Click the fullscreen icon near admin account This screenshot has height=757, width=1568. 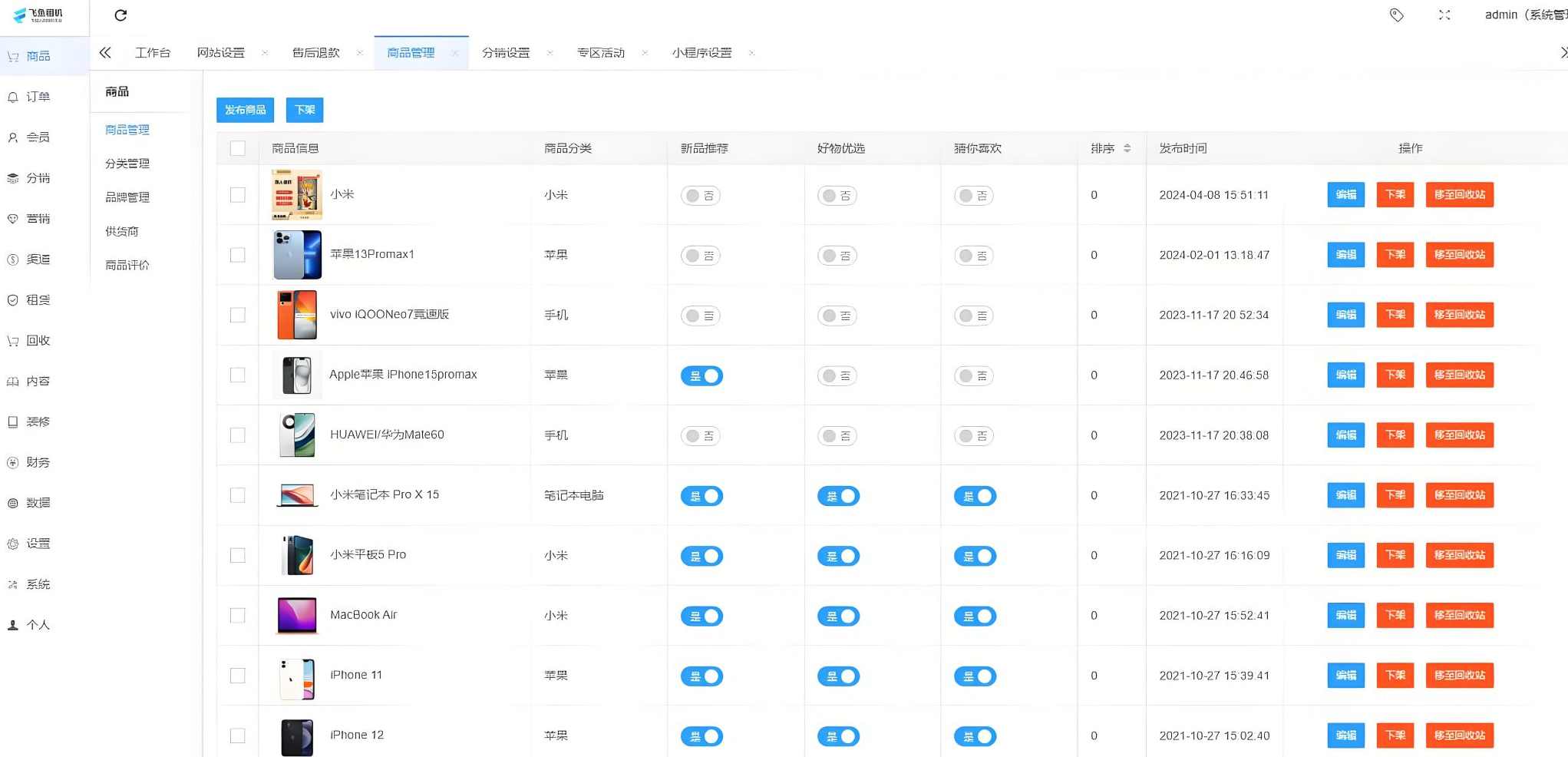point(1444,15)
